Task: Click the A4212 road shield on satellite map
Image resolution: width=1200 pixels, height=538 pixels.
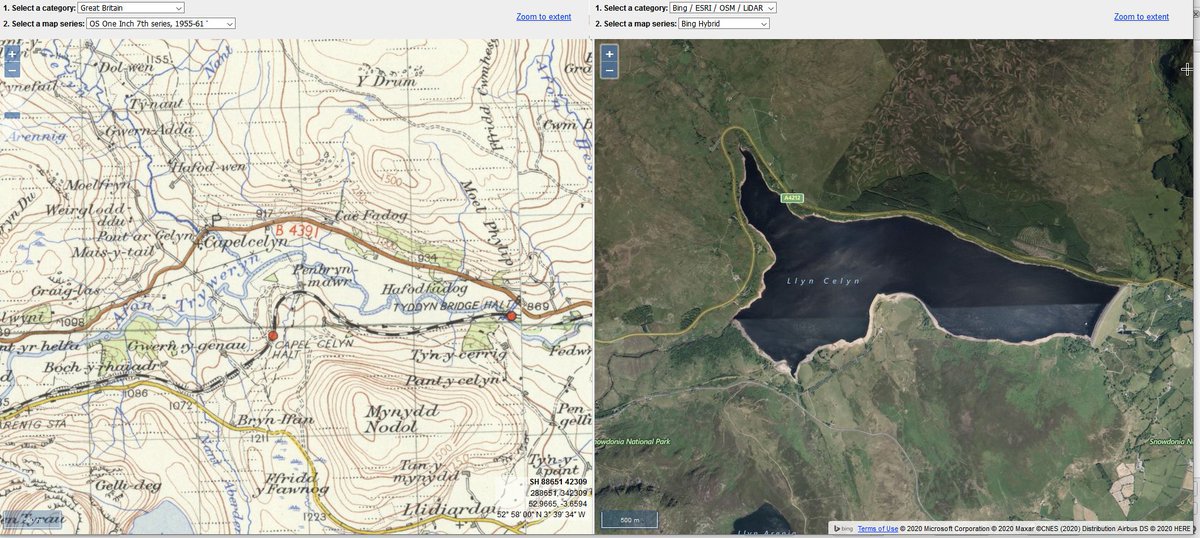Action: tap(793, 198)
